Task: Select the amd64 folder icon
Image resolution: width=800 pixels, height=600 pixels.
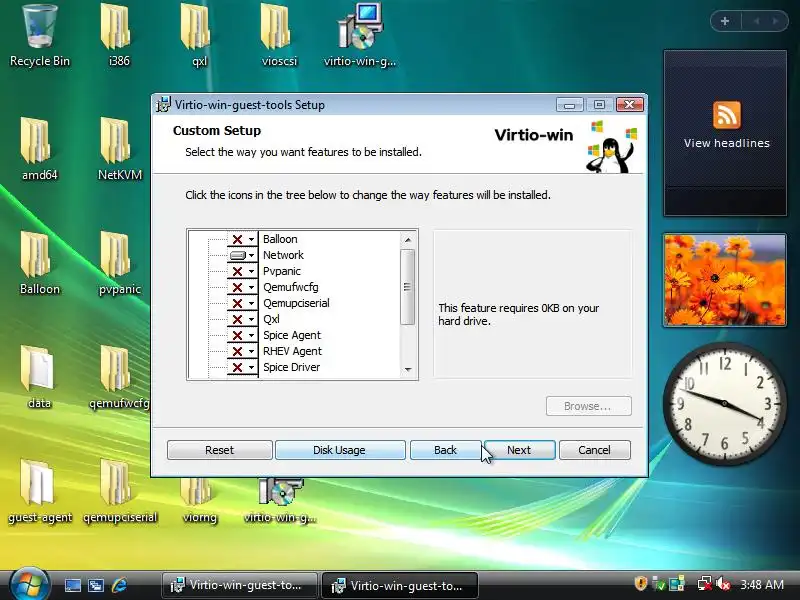Action: pyautogui.click(x=39, y=149)
